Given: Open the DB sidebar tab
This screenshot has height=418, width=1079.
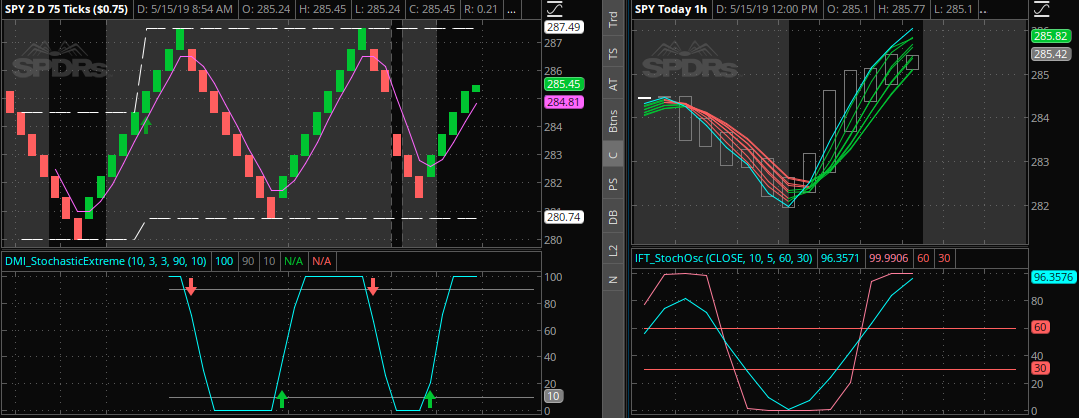Looking at the screenshot, I should point(613,218).
